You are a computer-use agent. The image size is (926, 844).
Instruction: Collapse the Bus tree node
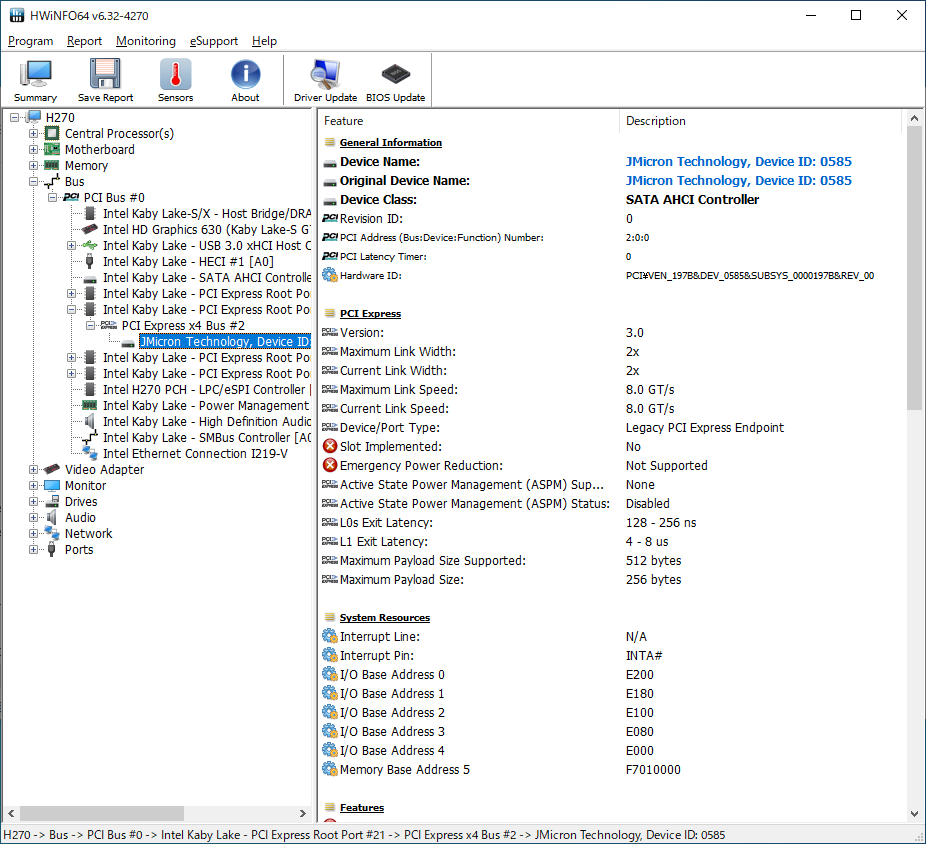coord(34,181)
